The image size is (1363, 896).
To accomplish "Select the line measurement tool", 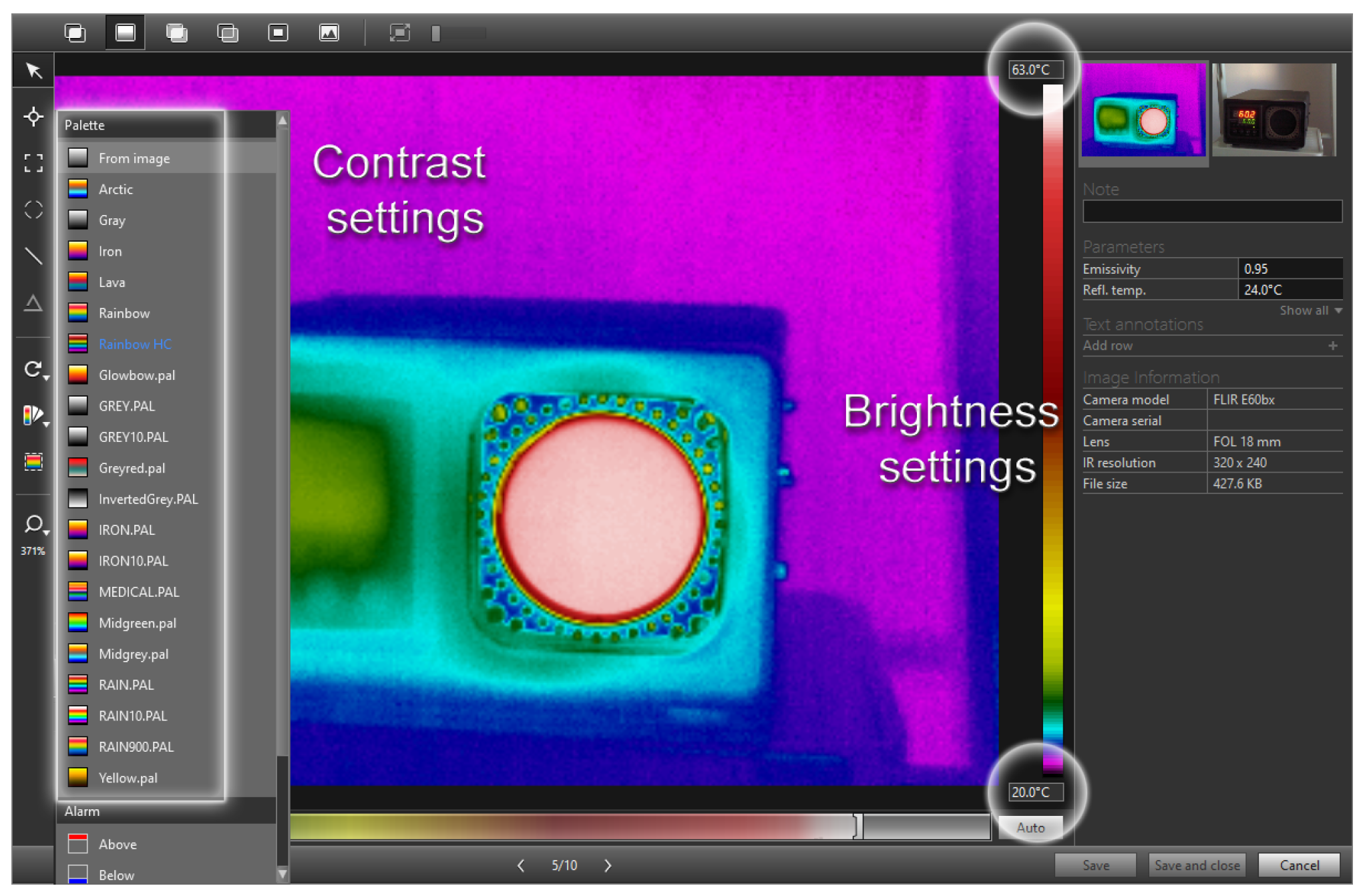I will click(x=33, y=256).
